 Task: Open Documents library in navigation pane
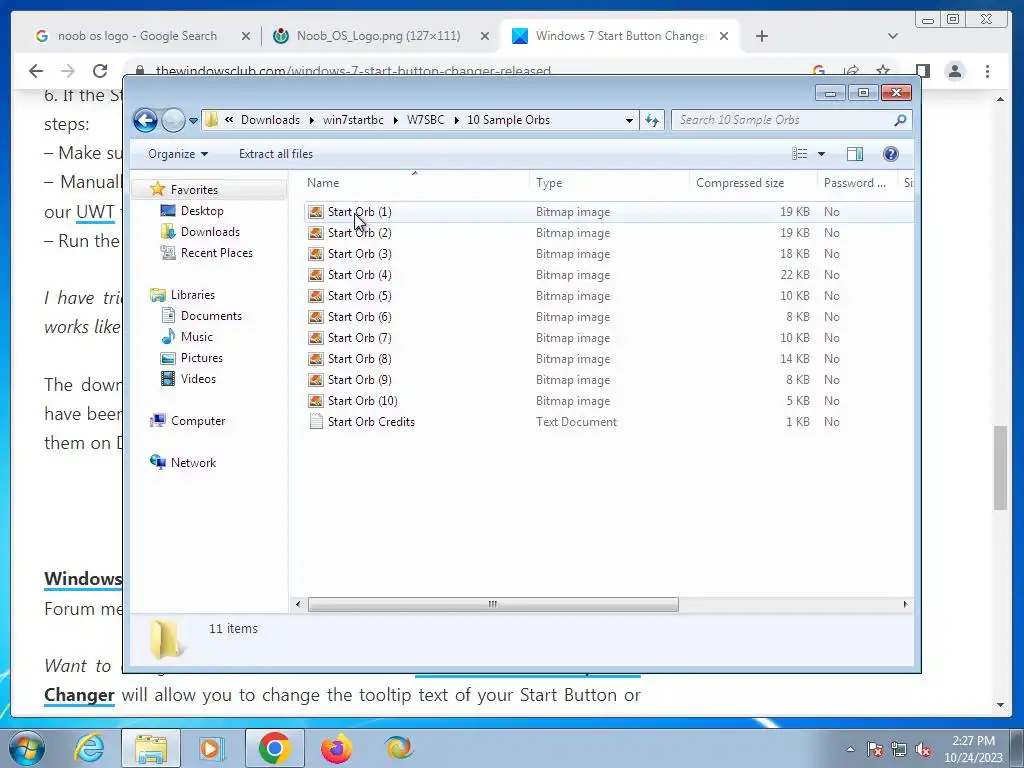click(211, 316)
